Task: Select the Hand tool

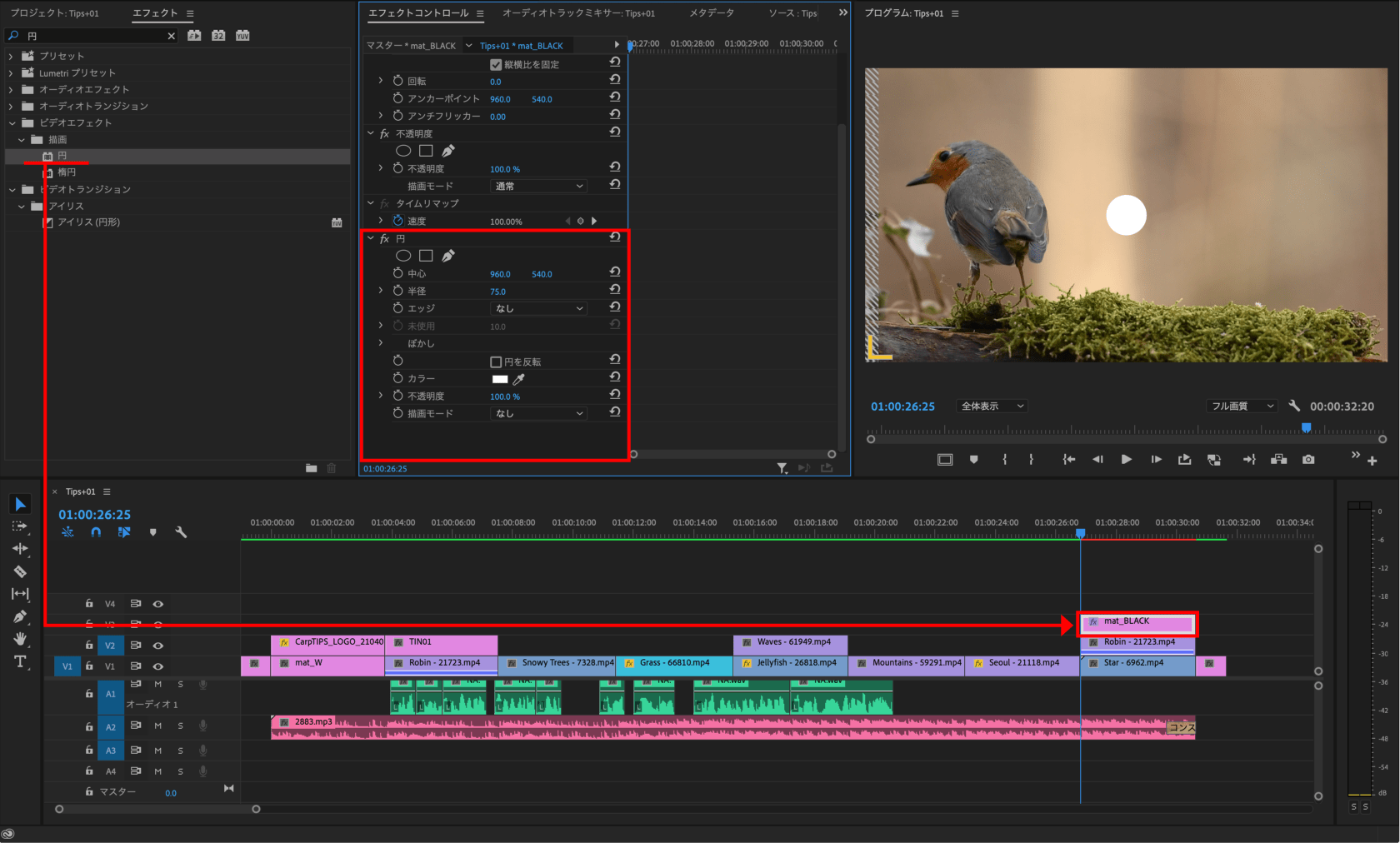Action: click(x=20, y=639)
